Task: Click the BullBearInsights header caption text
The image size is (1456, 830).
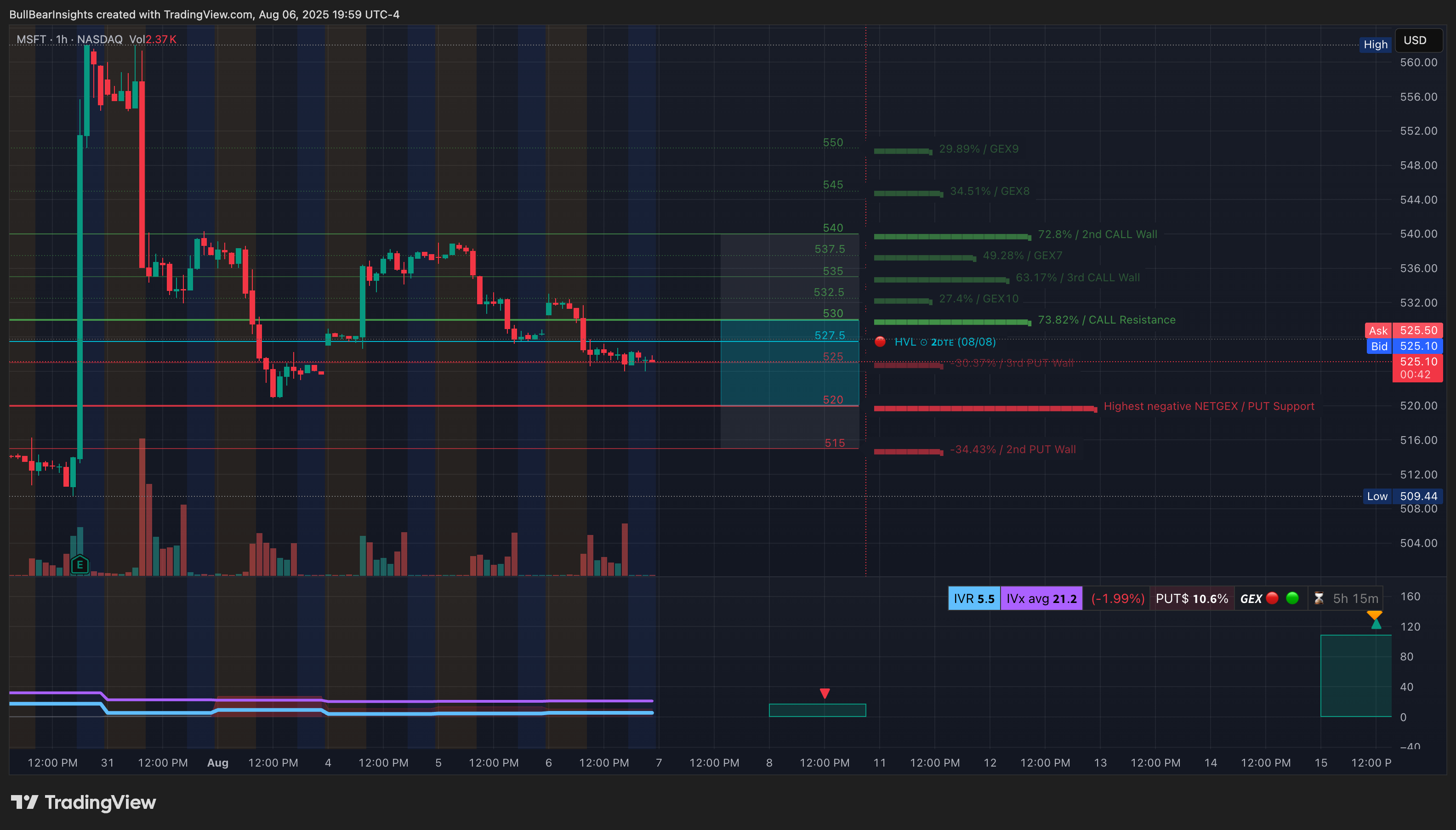Action: coord(204,14)
